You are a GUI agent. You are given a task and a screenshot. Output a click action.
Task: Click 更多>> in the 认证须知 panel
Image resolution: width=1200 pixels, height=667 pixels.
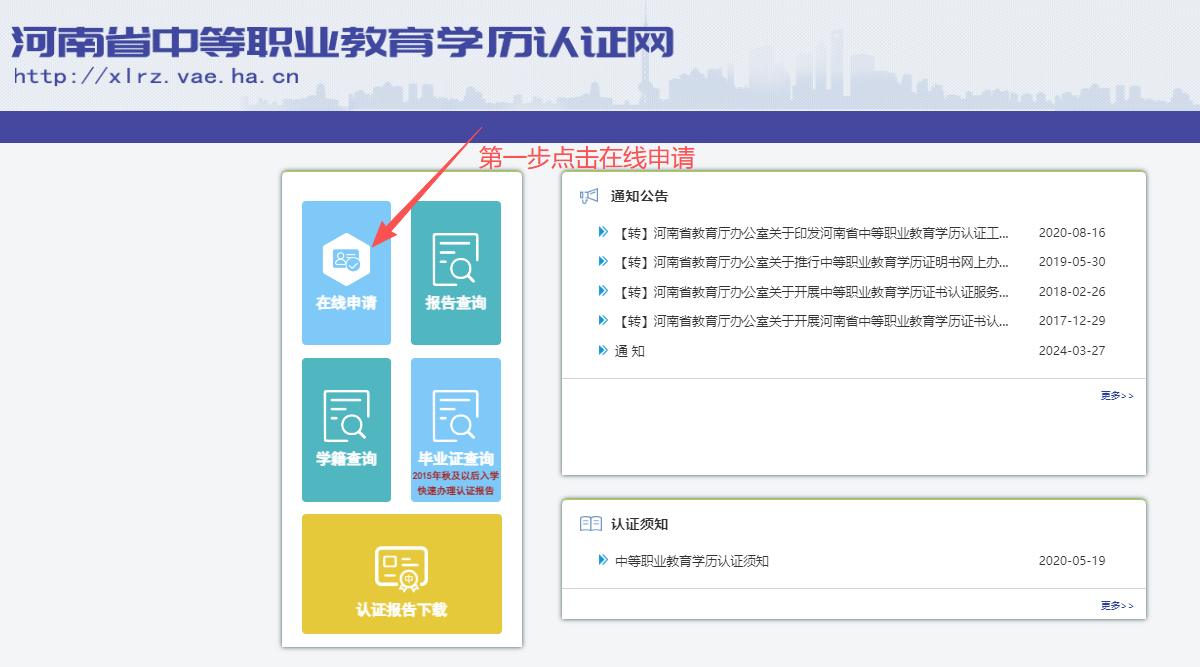point(1117,606)
